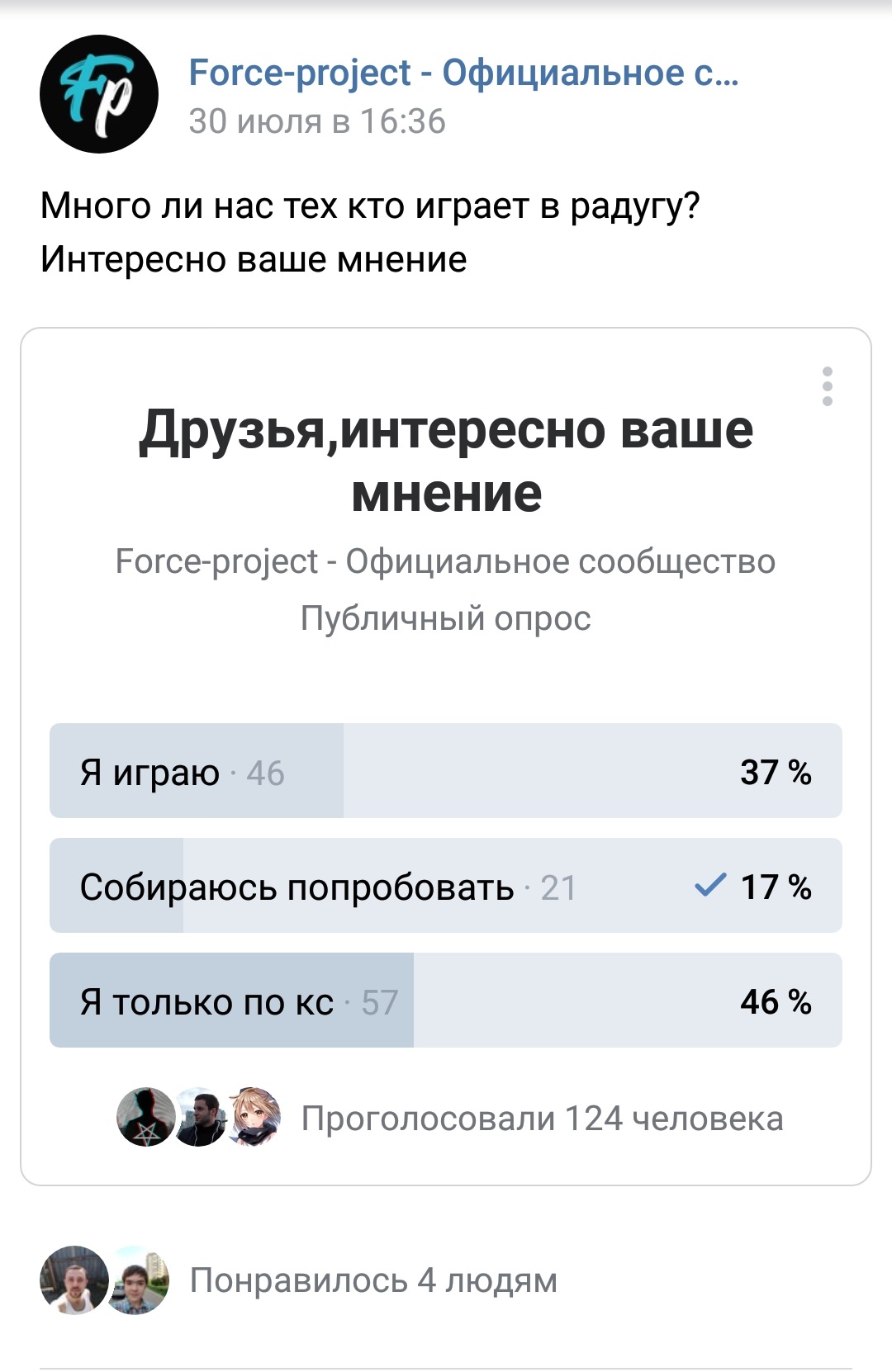Open first liker avatar beside Понравилось

click(74, 1280)
